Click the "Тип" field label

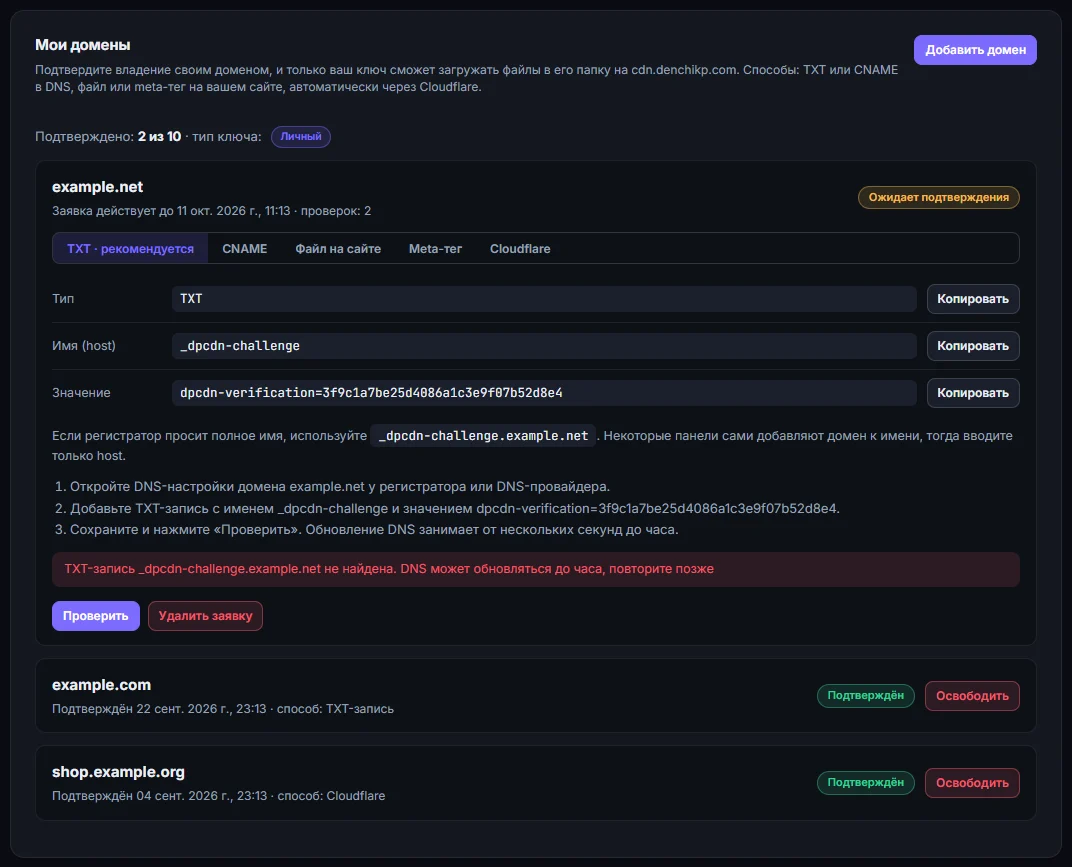point(63,299)
